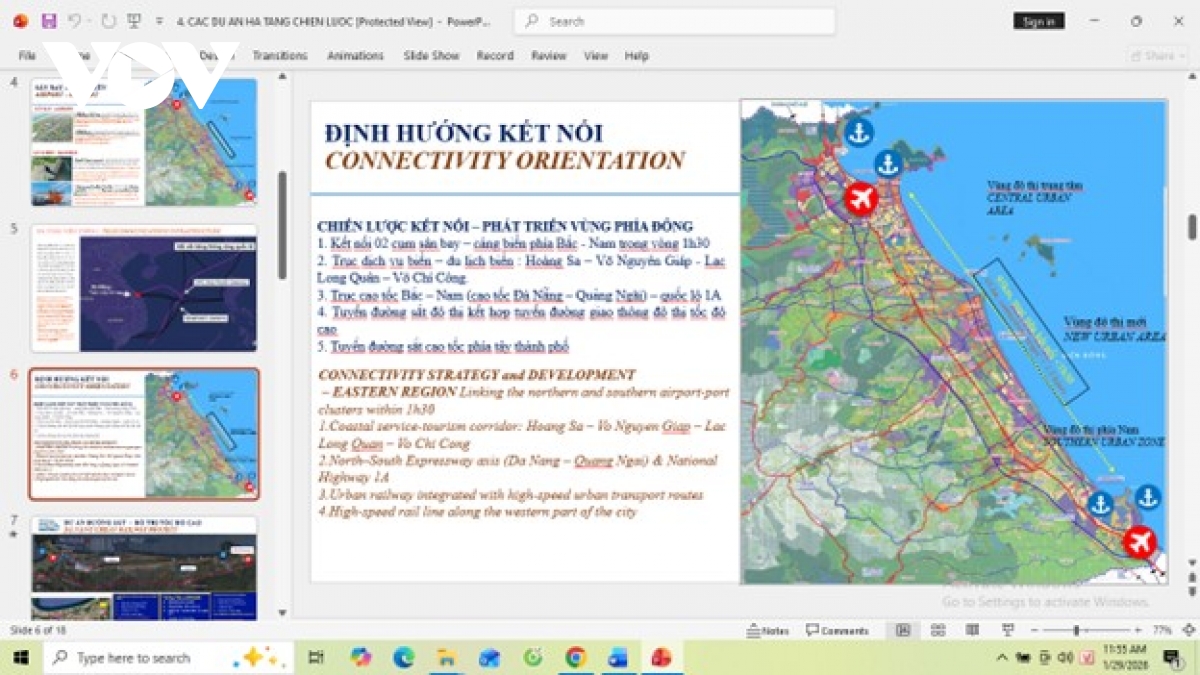Select slide 5 thumbnail in slide panel
The image size is (1200, 675).
click(x=144, y=288)
